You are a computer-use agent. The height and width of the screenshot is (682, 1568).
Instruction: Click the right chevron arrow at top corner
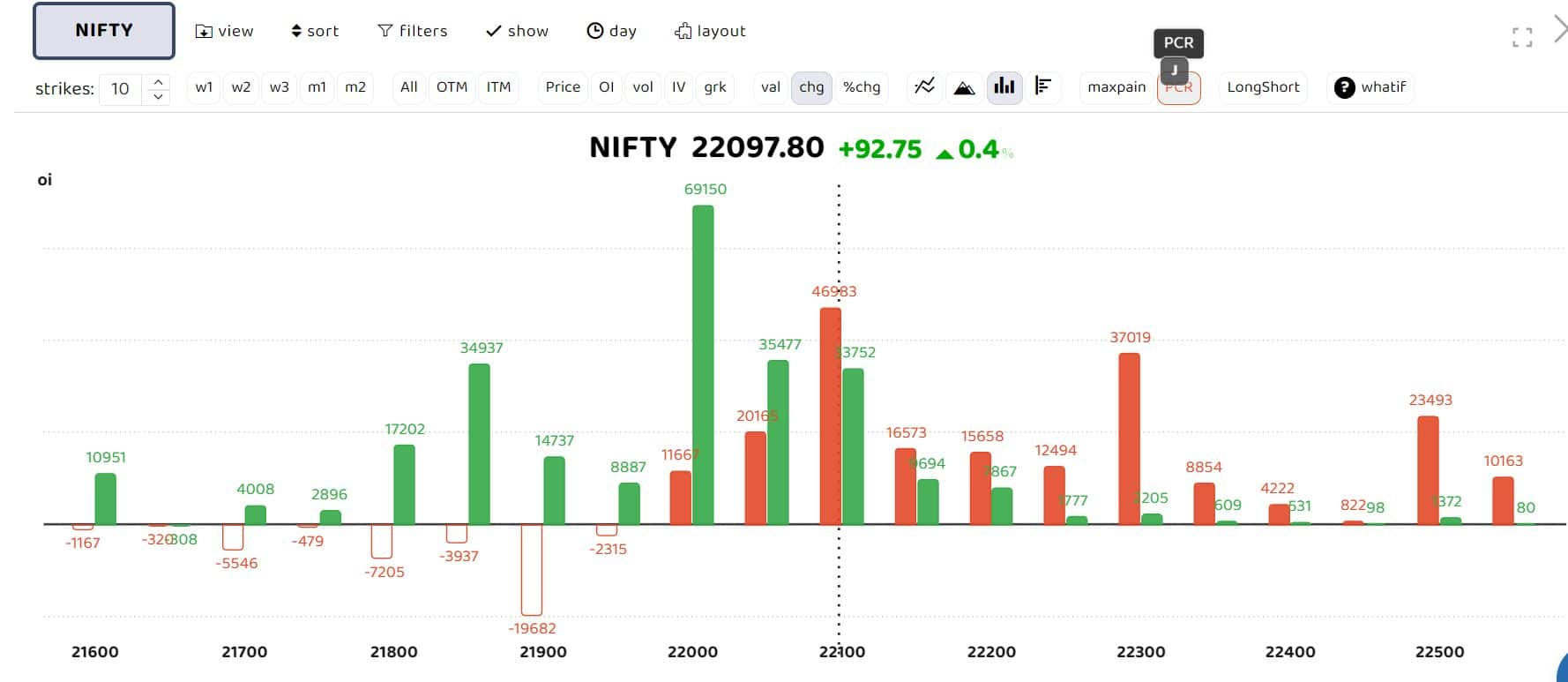pyautogui.click(x=1560, y=29)
